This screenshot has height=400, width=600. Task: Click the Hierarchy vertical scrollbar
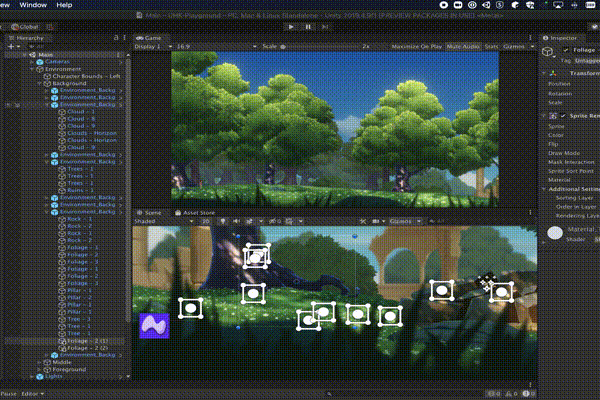click(x=128, y=191)
